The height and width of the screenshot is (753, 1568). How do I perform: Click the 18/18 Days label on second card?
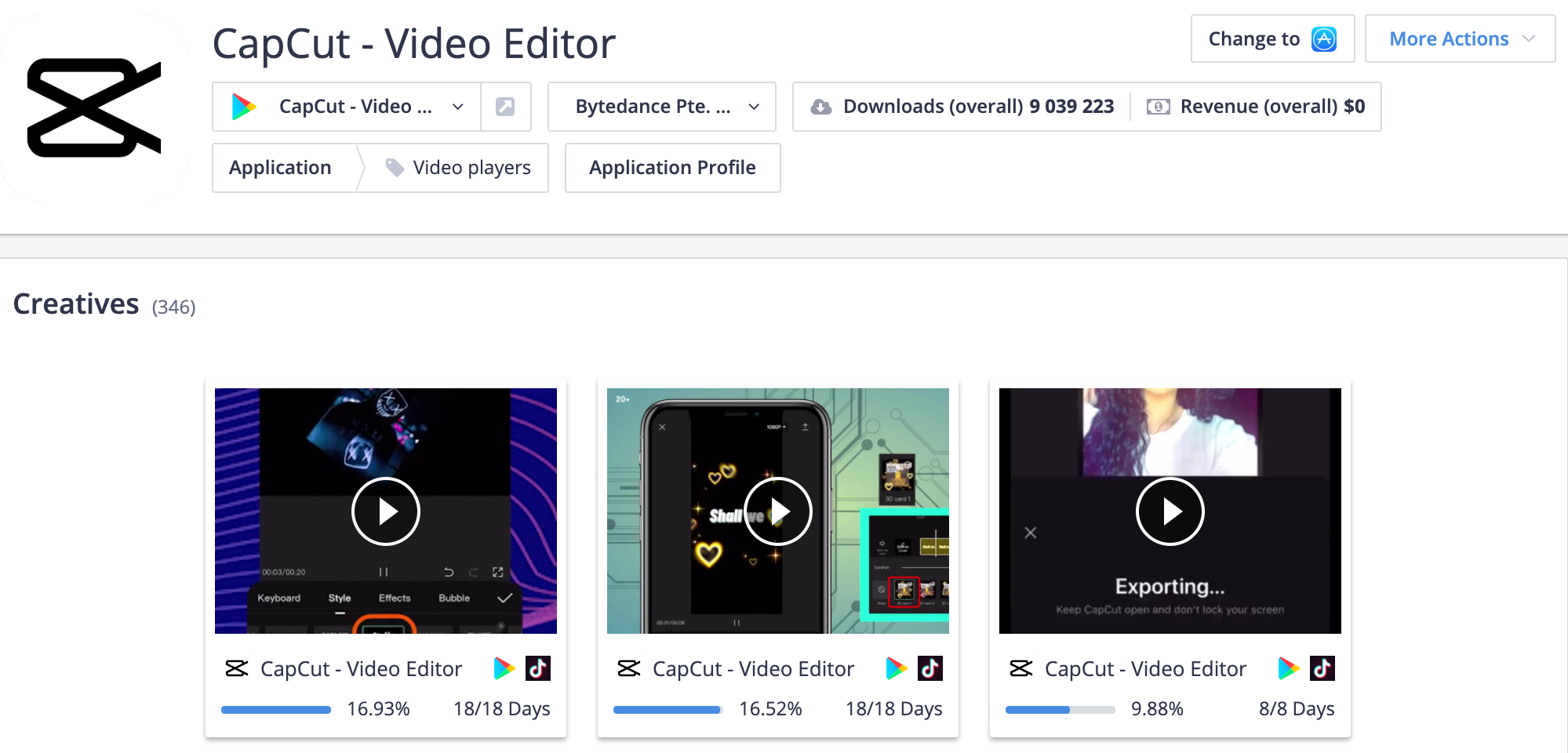[894, 709]
